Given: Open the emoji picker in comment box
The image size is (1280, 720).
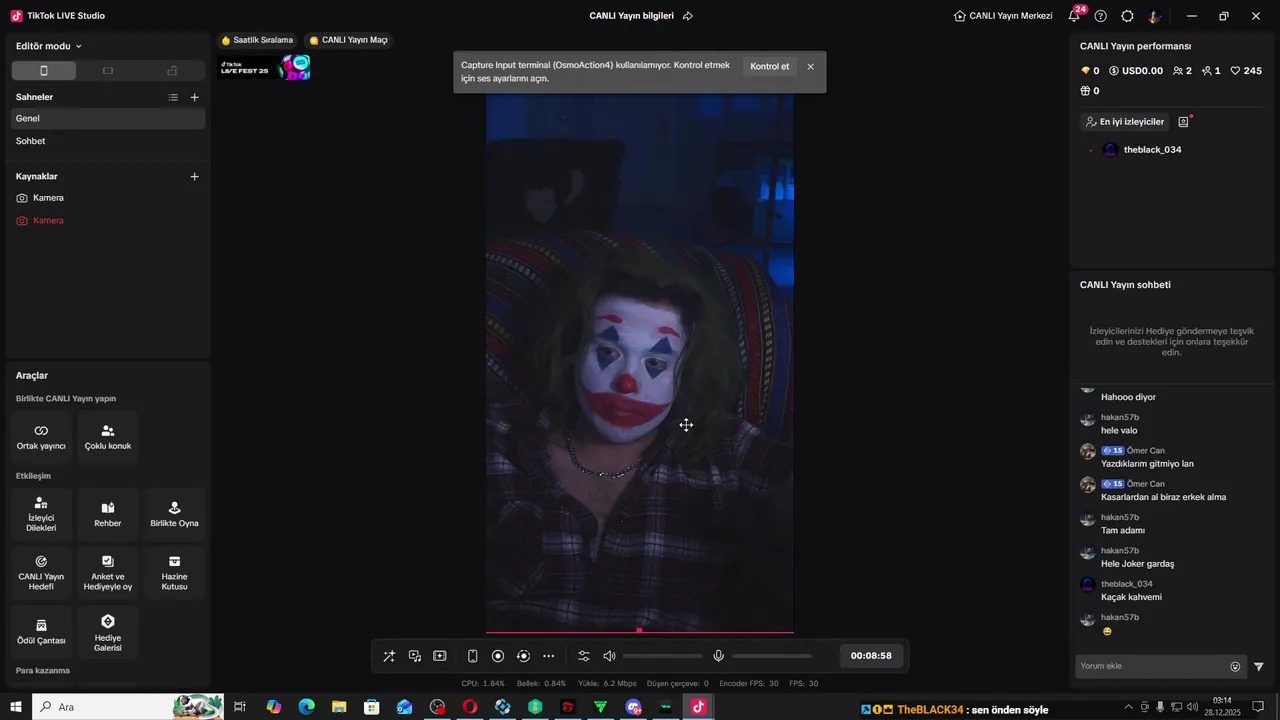Looking at the screenshot, I should point(1235,667).
